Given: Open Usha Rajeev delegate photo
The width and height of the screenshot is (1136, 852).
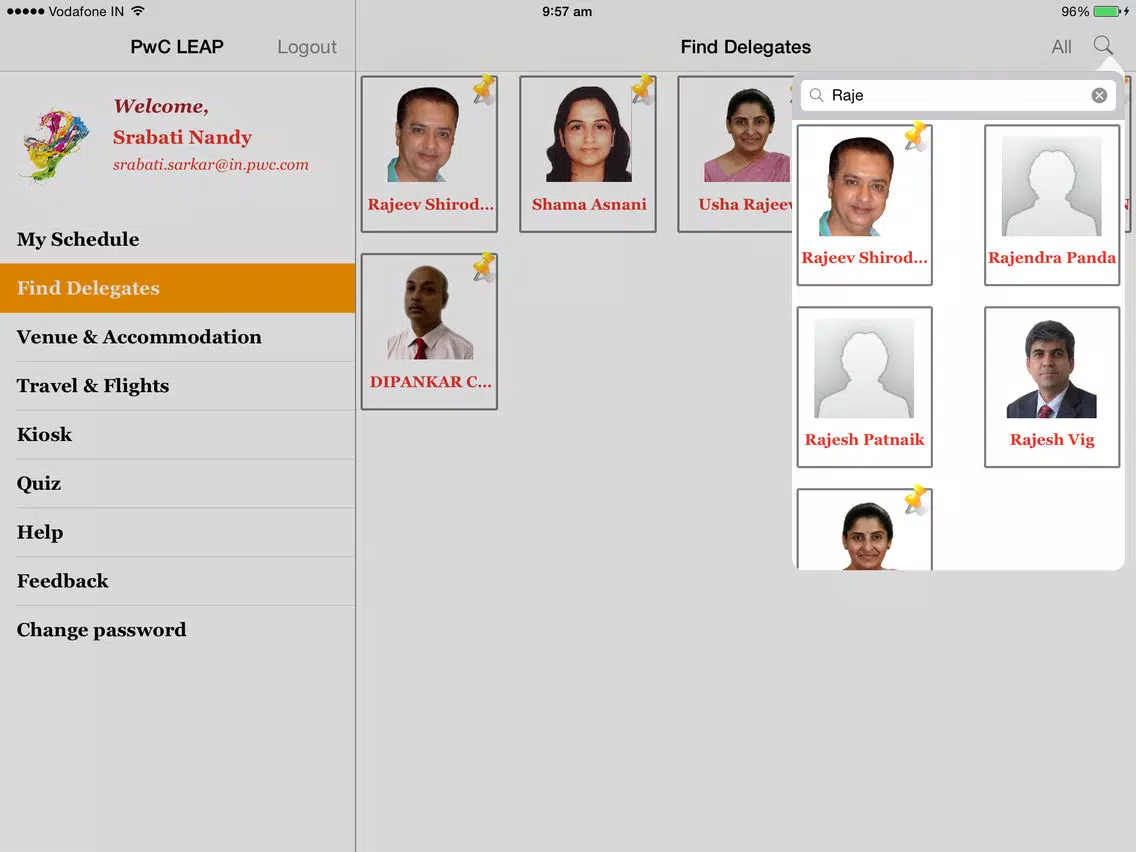Looking at the screenshot, I should [x=748, y=135].
